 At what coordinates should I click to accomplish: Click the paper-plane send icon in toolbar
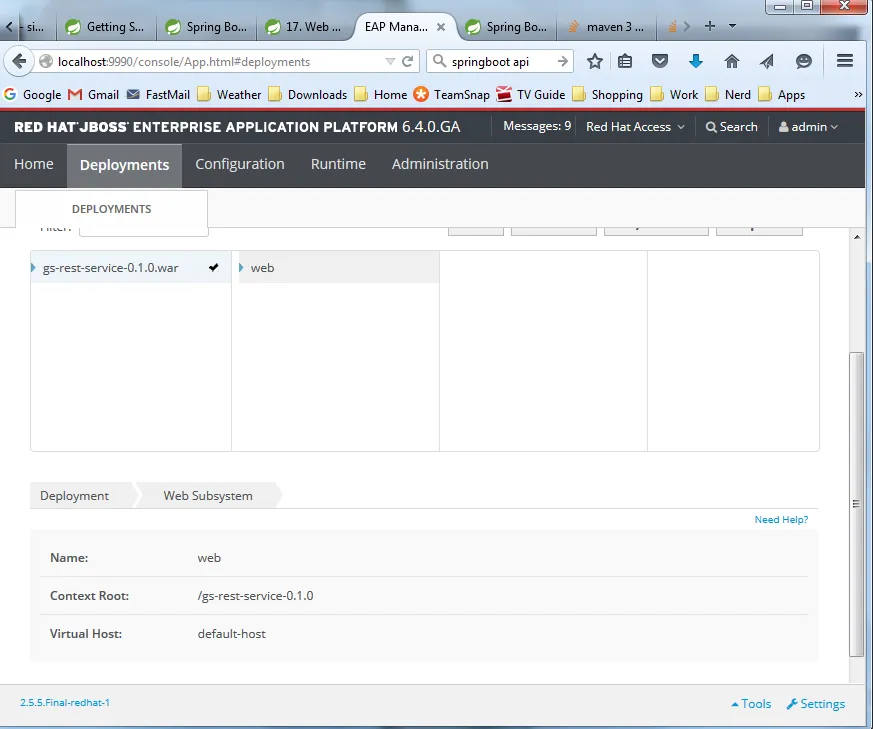pos(767,61)
